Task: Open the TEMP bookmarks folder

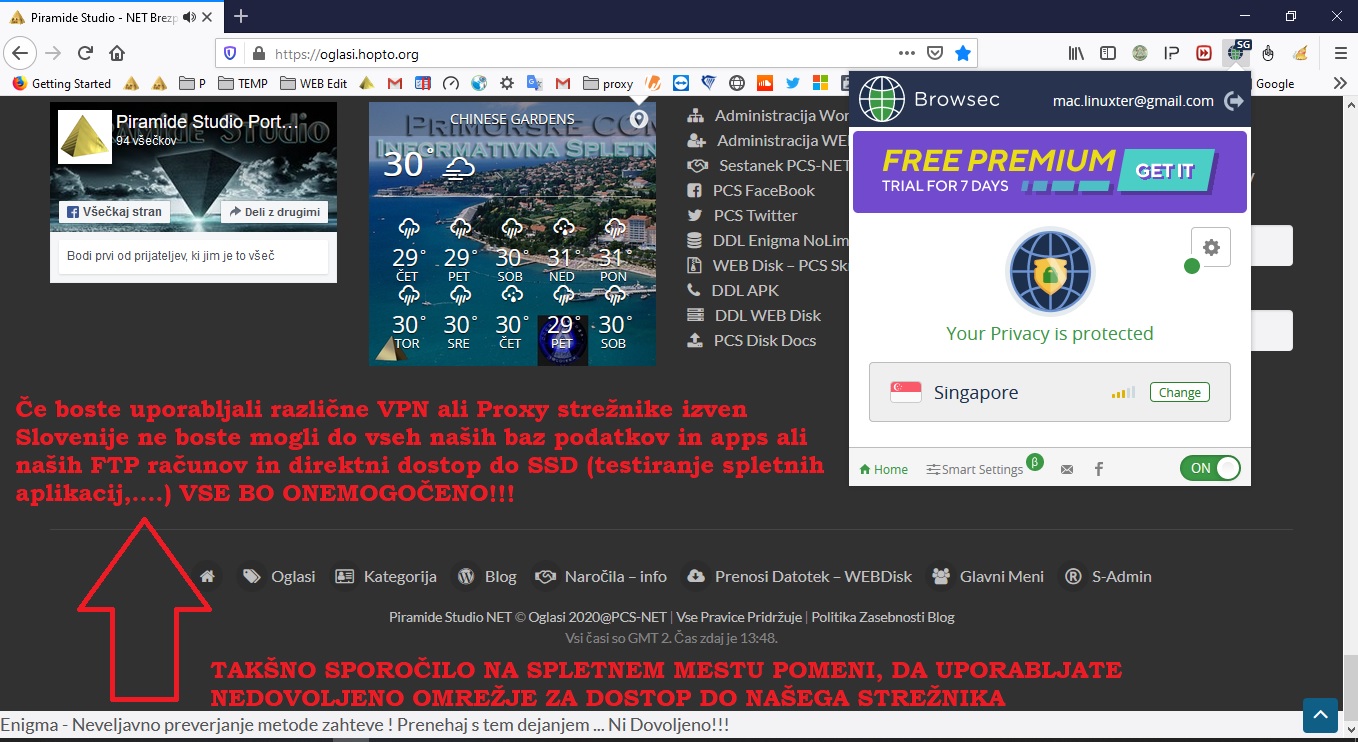Action: tap(243, 83)
